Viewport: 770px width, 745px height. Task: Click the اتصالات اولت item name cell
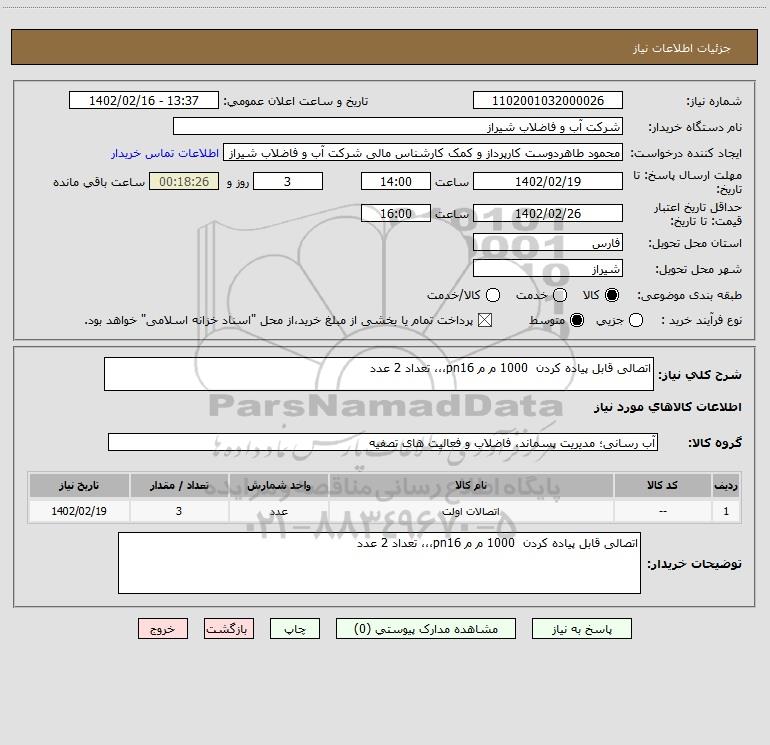[x=471, y=511]
